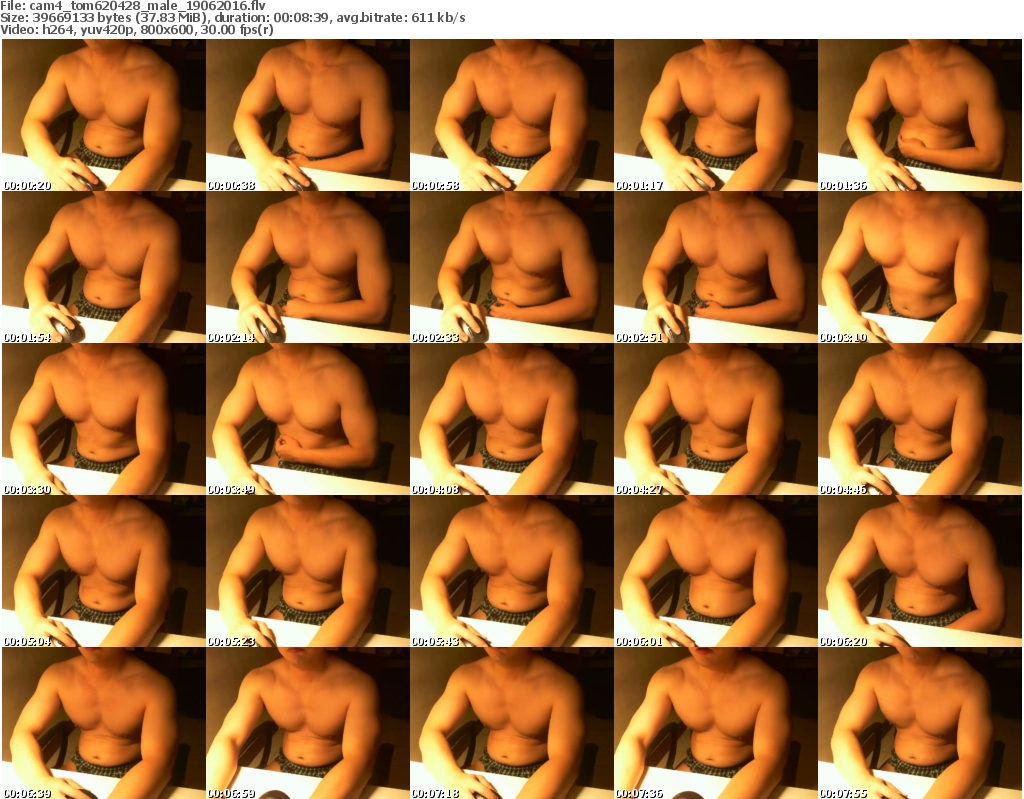
Task: Click the 'Size: 39669133 bytes' info line
Action: pyautogui.click(x=232, y=18)
